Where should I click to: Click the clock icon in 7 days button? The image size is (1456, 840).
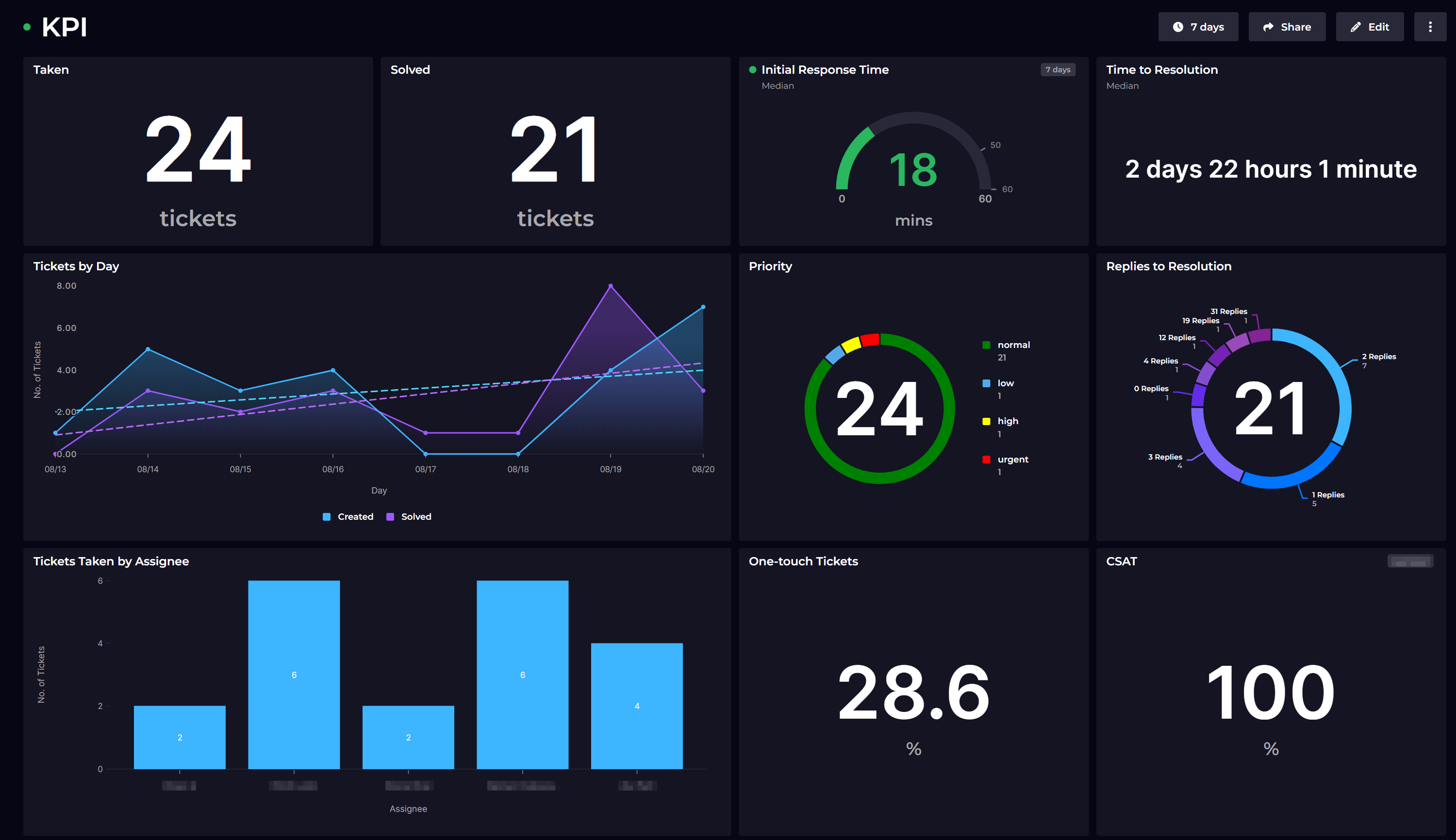click(1178, 27)
